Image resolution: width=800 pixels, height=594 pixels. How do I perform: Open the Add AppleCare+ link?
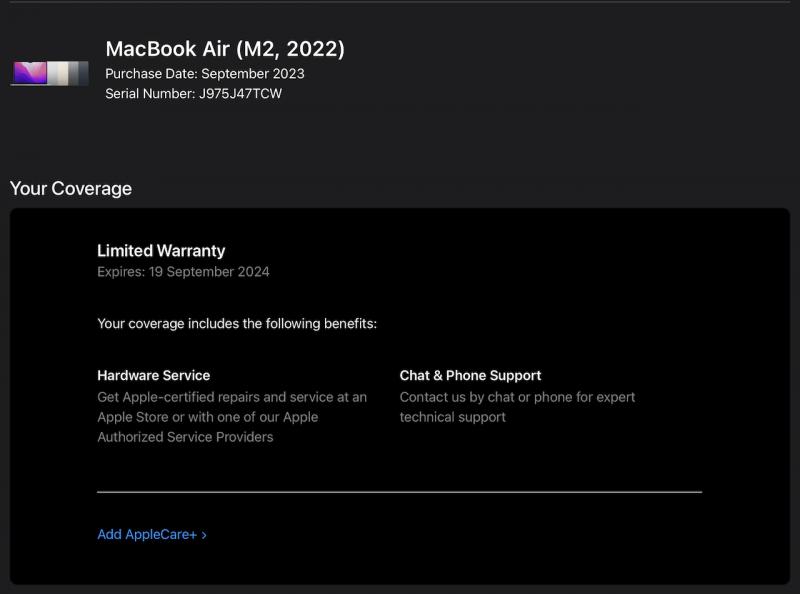pyautogui.click(x=152, y=534)
